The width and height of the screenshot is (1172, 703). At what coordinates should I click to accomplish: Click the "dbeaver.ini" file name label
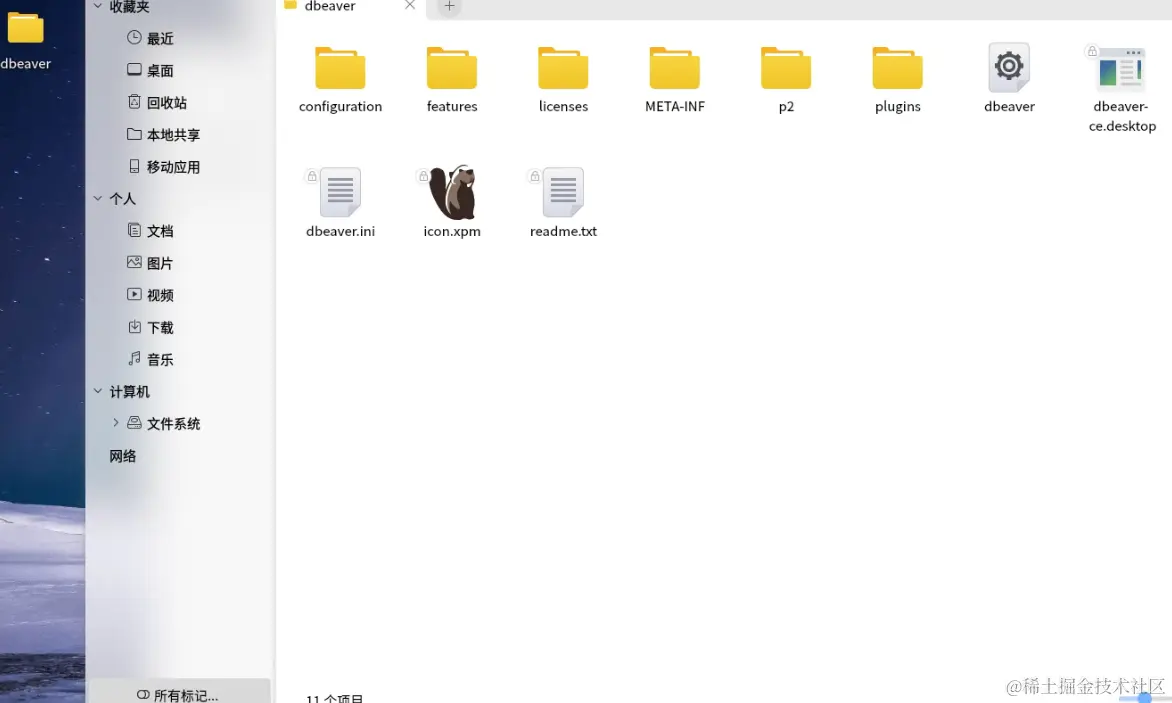click(340, 232)
